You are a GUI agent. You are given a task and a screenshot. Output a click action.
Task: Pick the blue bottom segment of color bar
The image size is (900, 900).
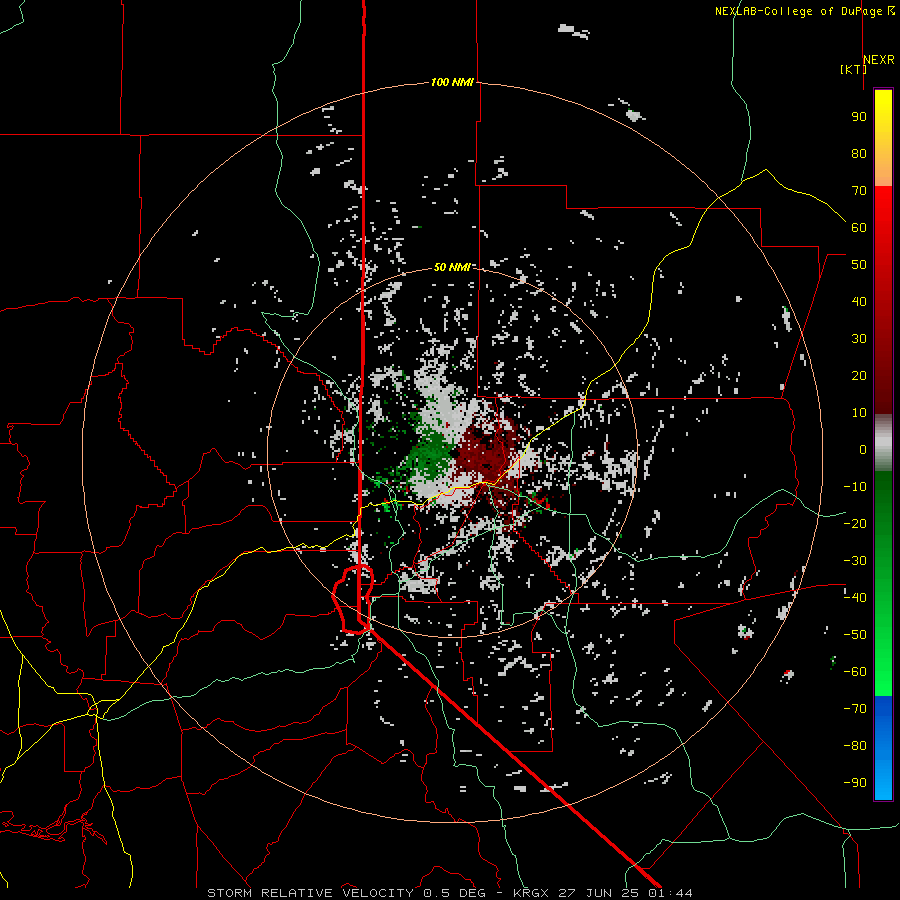(x=883, y=747)
